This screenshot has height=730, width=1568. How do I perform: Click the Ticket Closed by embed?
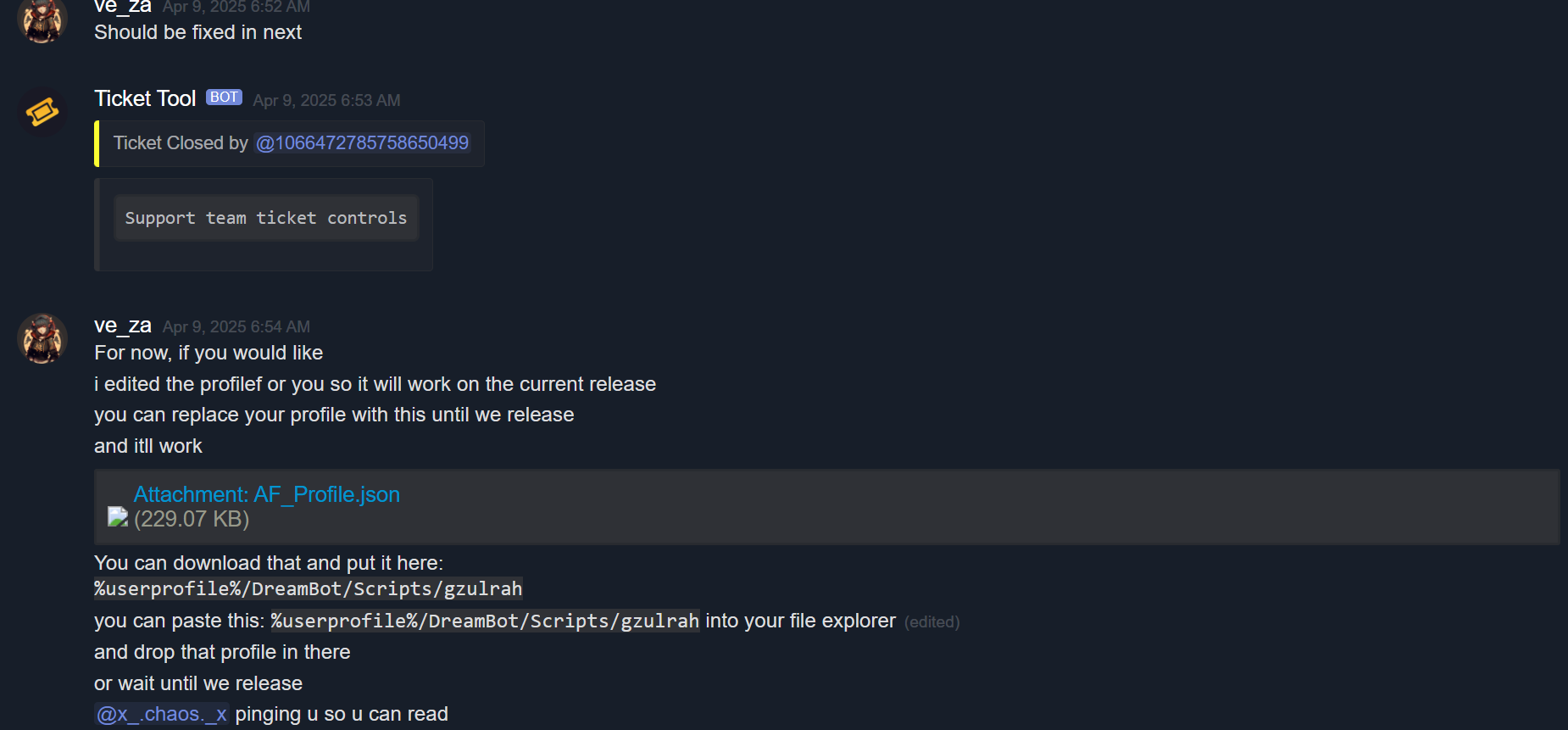click(x=290, y=143)
